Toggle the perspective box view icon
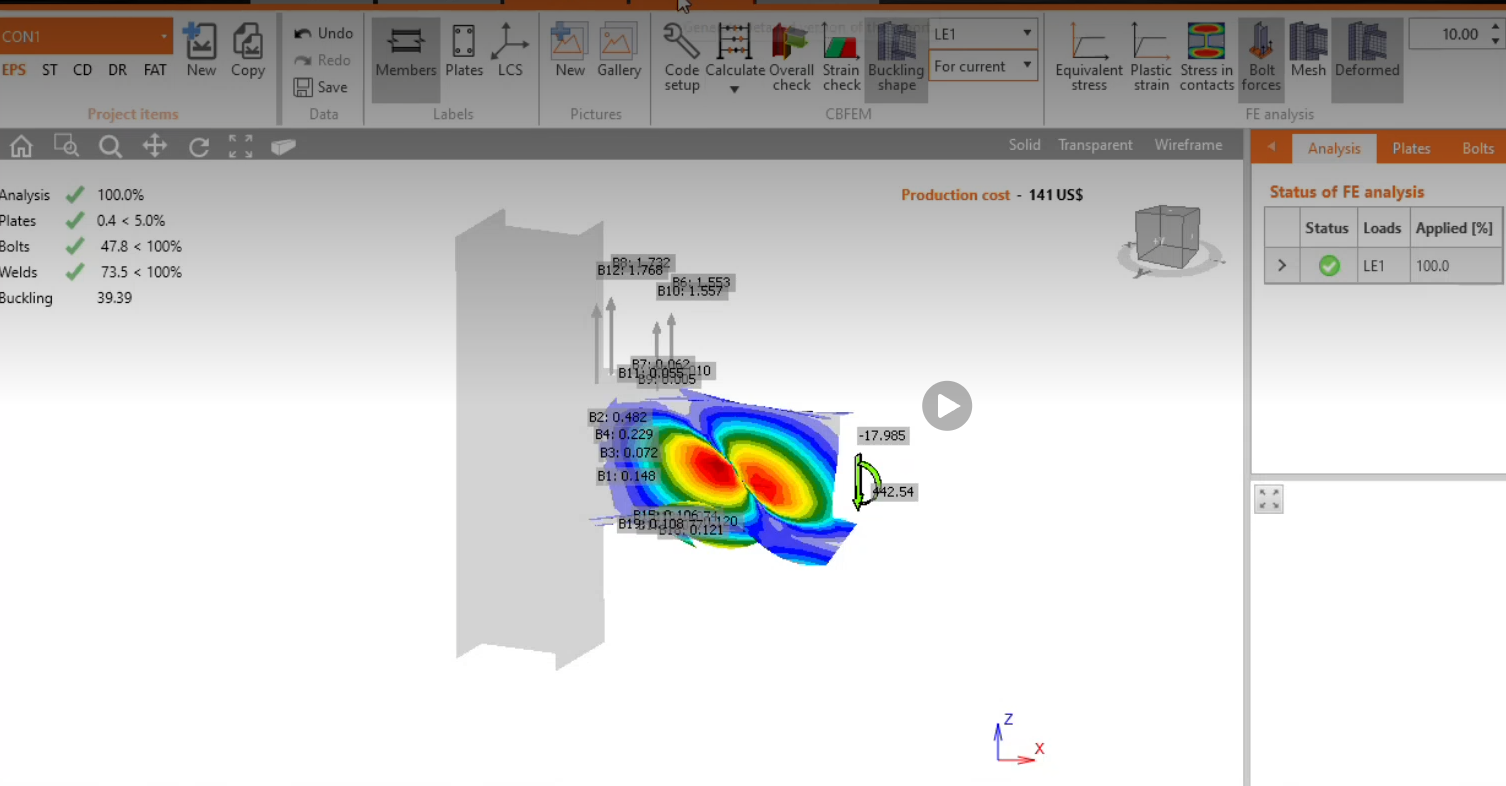The height and width of the screenshot is (786, 1506). (284, 147)
